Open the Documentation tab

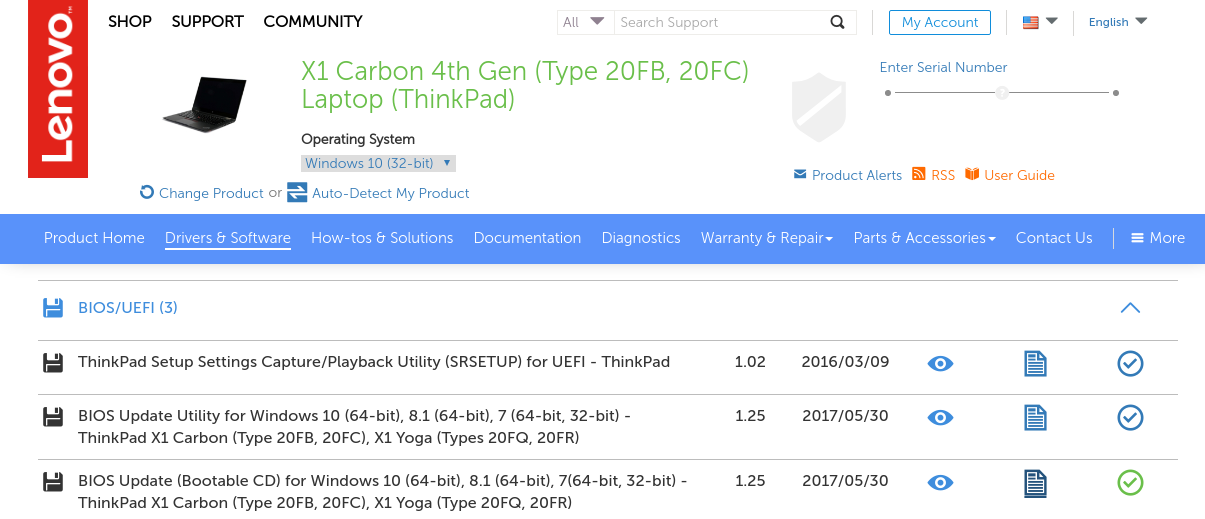[527, 238]
